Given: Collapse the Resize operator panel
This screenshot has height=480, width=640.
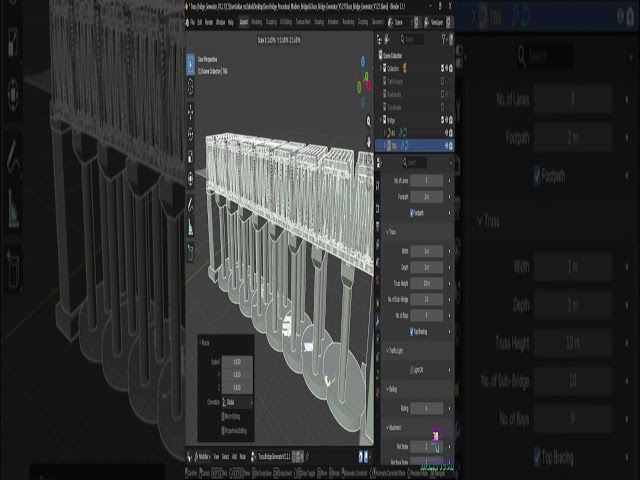Looking at the screenshot, I should (x=200, y=343).
